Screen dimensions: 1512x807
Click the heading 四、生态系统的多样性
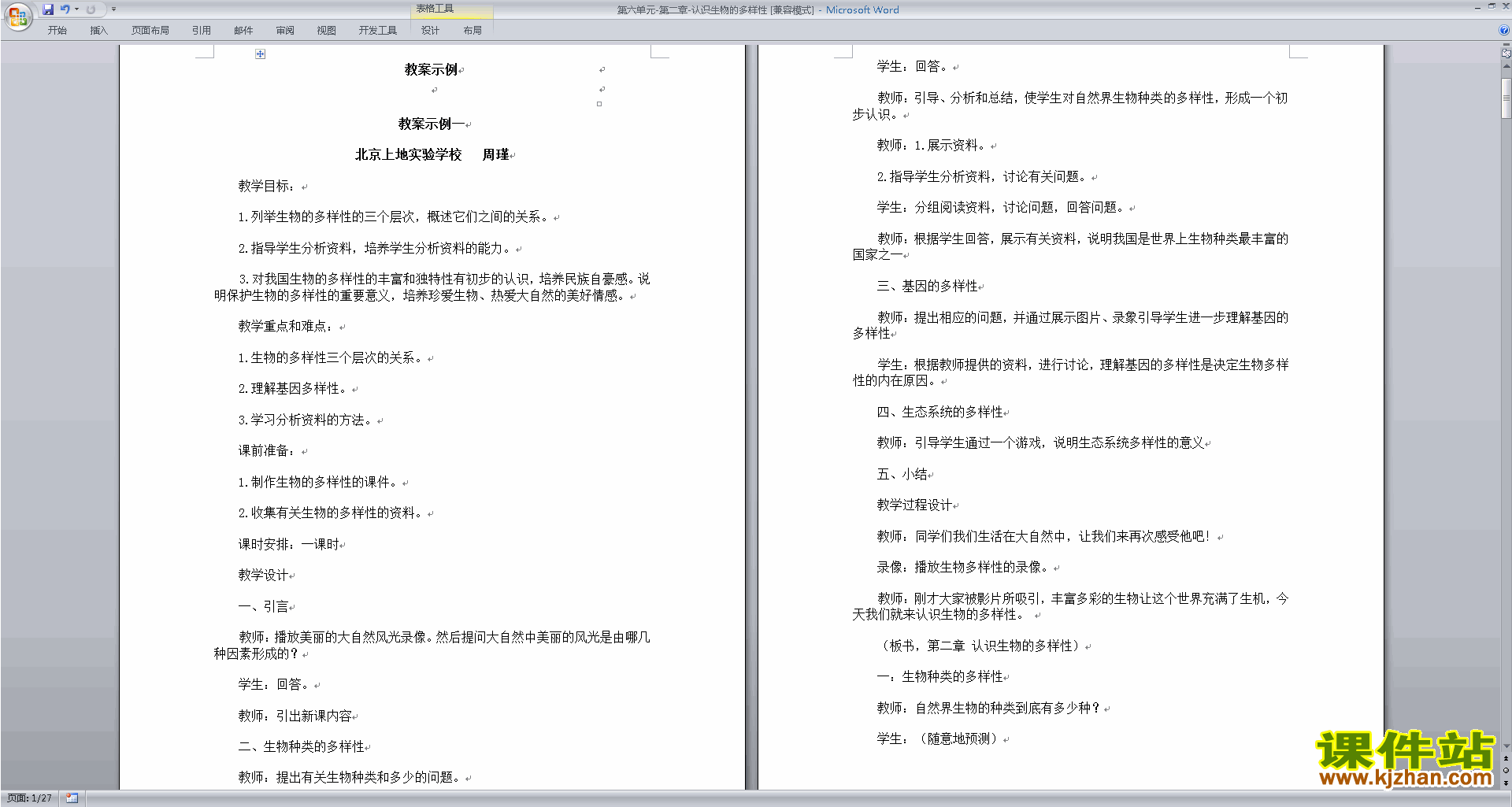939,412
